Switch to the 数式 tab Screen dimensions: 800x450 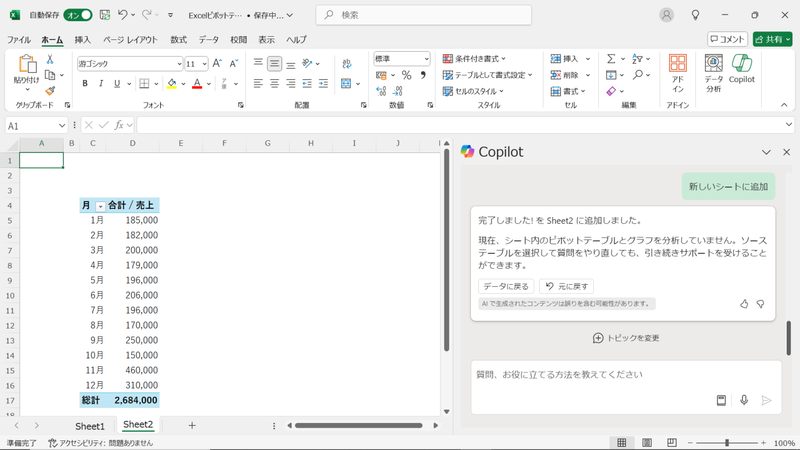click(x=179, y=40)
